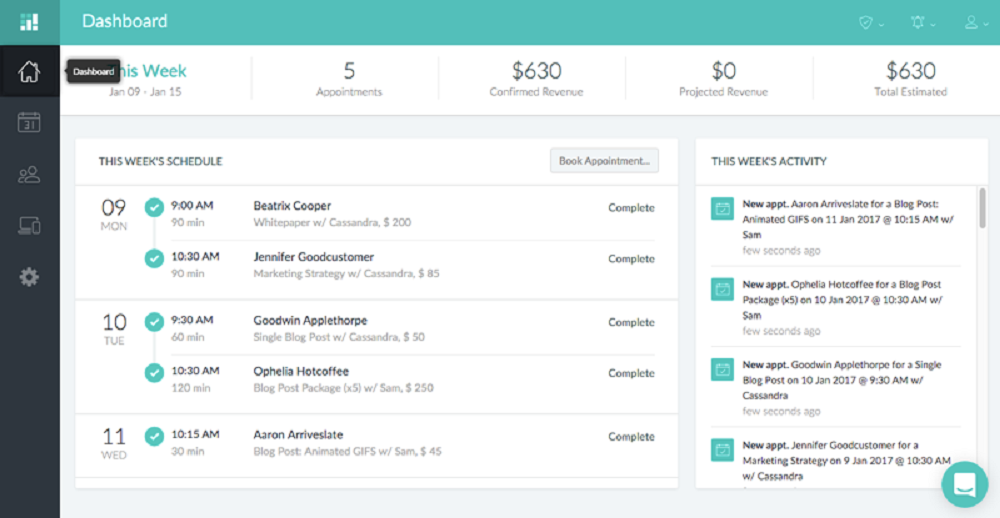Click the This Week's Activity scrollbar

pos(982,208)
